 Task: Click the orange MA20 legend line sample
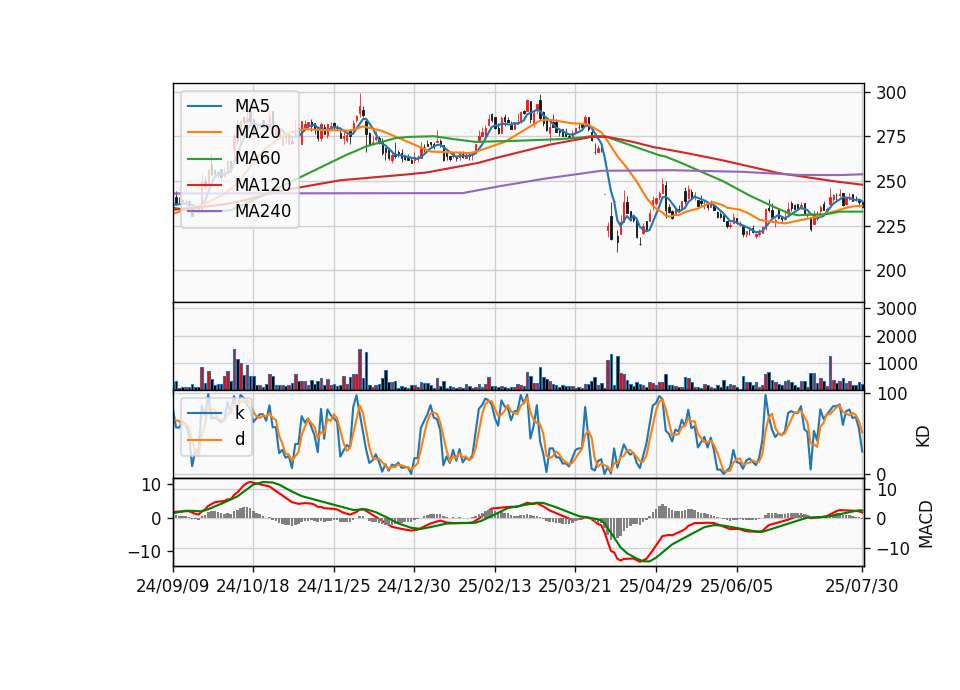click(x=204, y=132)
